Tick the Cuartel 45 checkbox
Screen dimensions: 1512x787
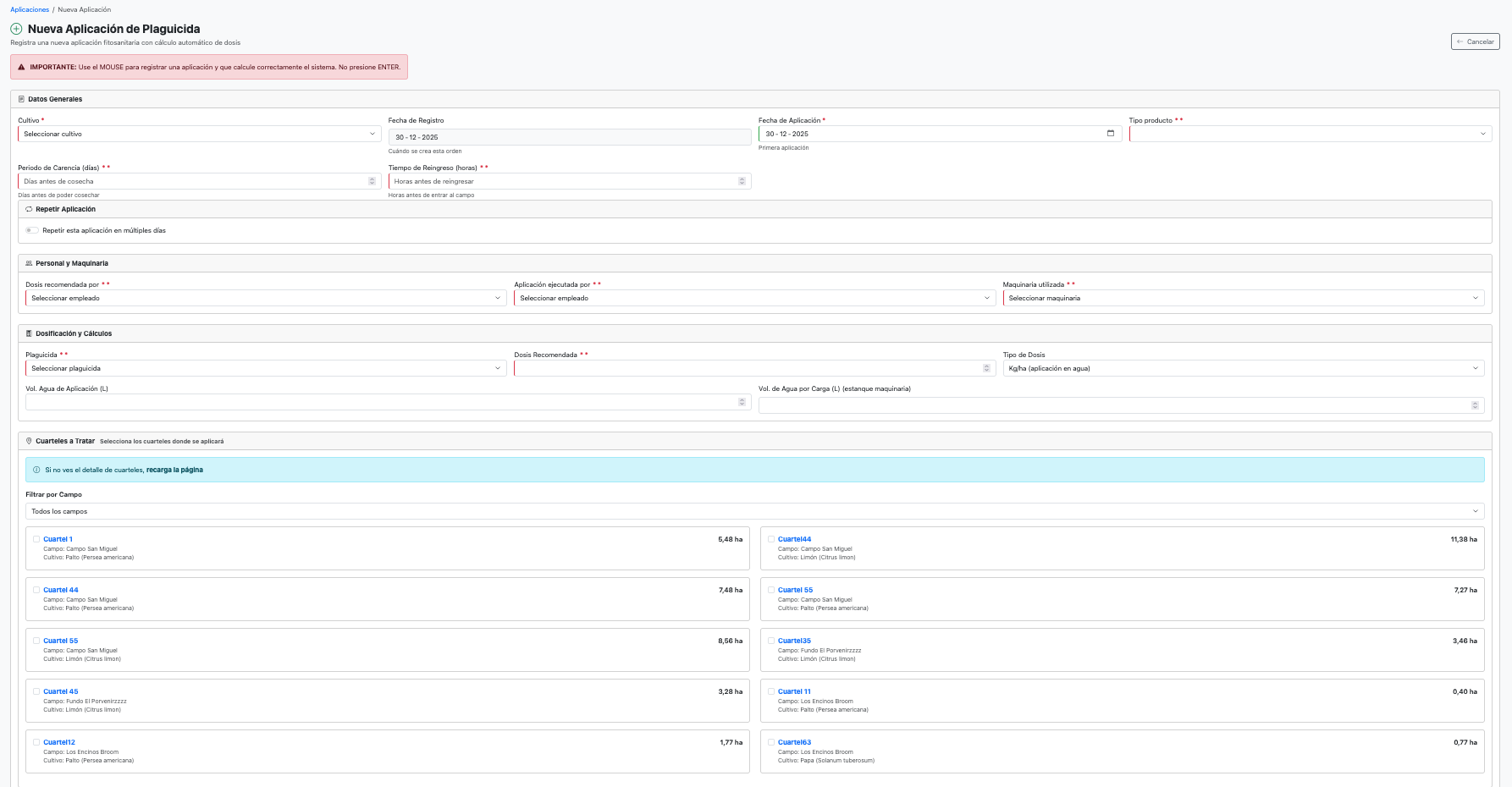point(36,691)
